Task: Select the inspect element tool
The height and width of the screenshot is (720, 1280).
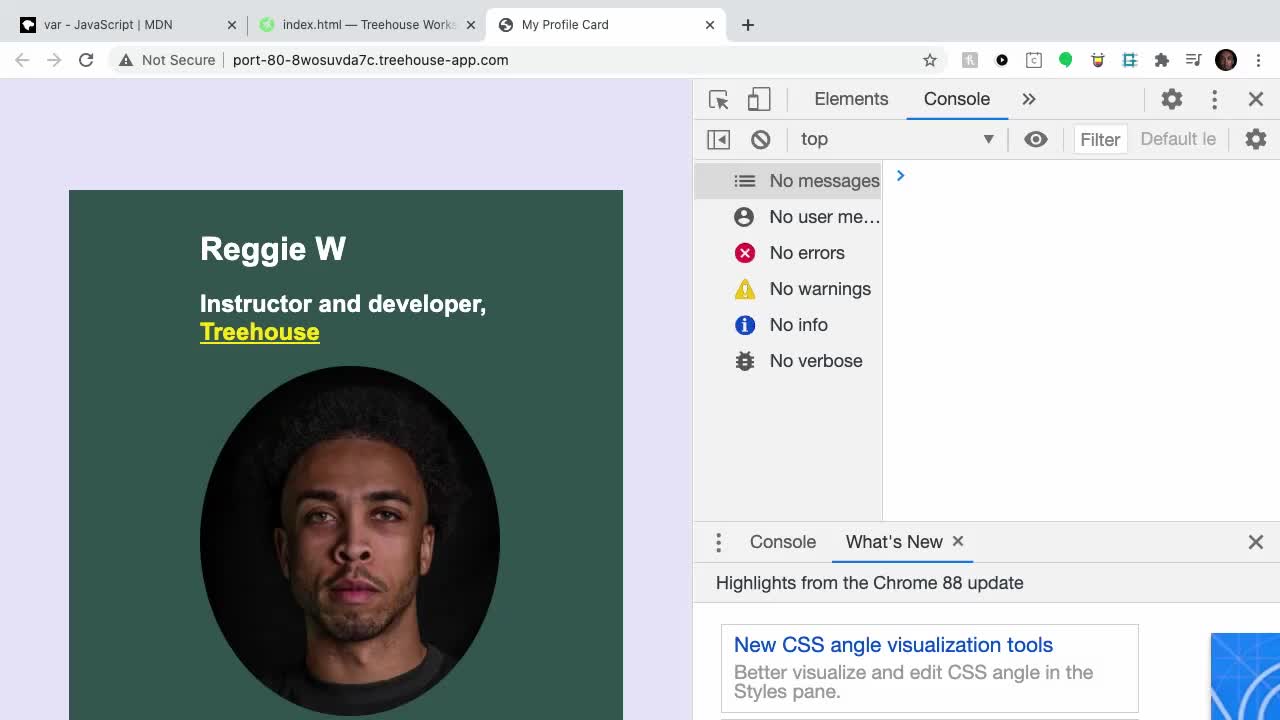Action: coord(717,99)
